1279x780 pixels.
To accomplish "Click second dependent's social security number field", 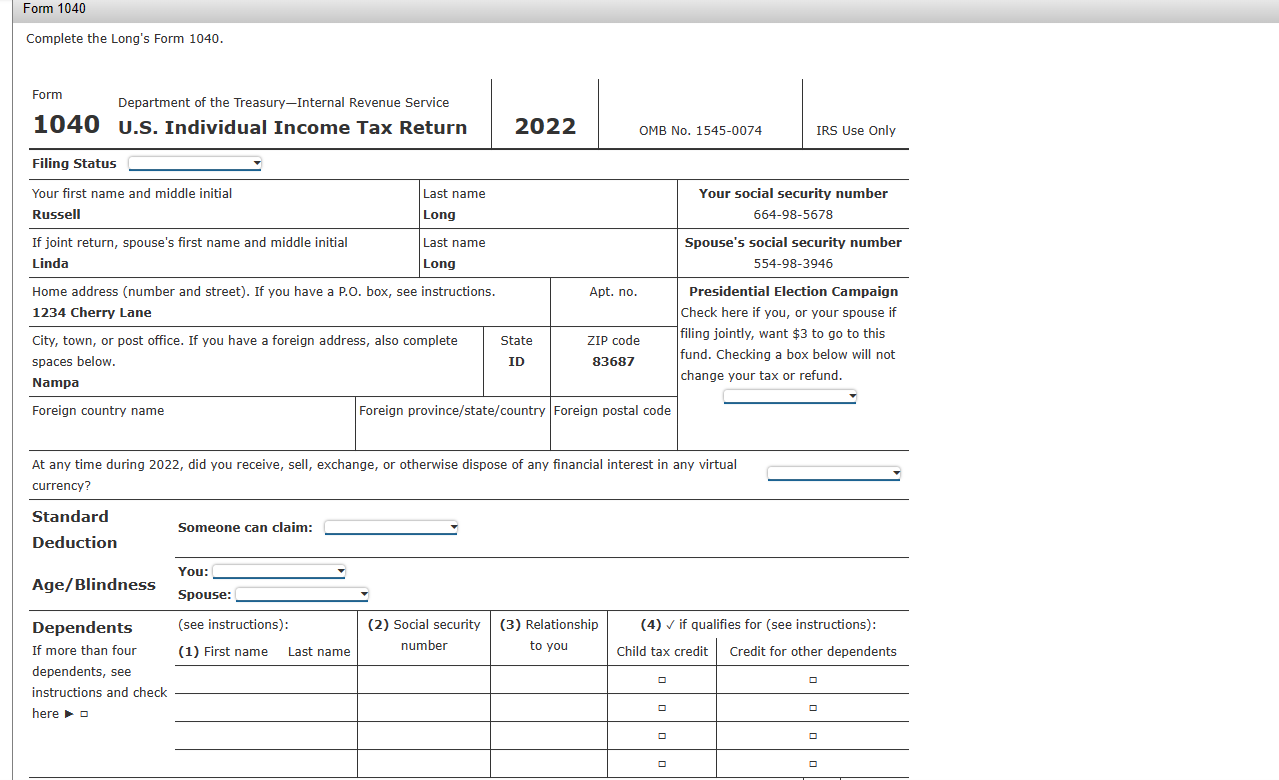I will [424, 708].
